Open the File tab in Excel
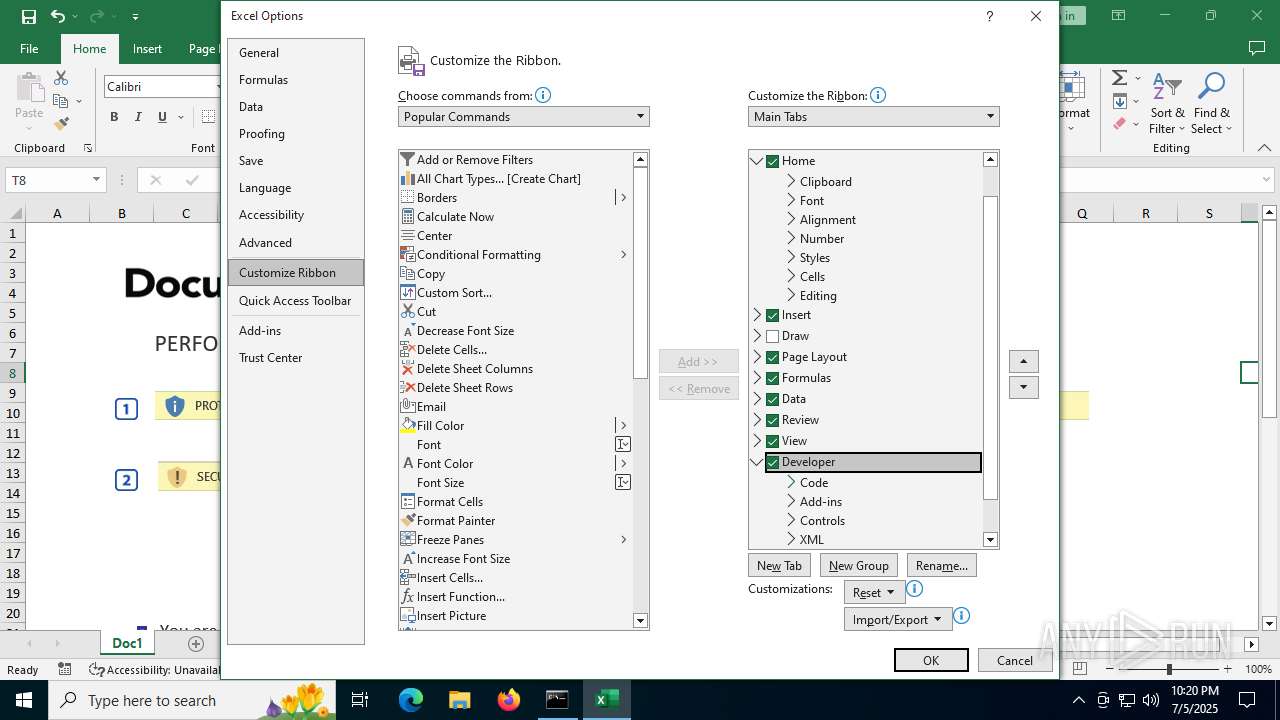Image resolution: width=1280 pixels, height=720 pixels. click(29, 48)
